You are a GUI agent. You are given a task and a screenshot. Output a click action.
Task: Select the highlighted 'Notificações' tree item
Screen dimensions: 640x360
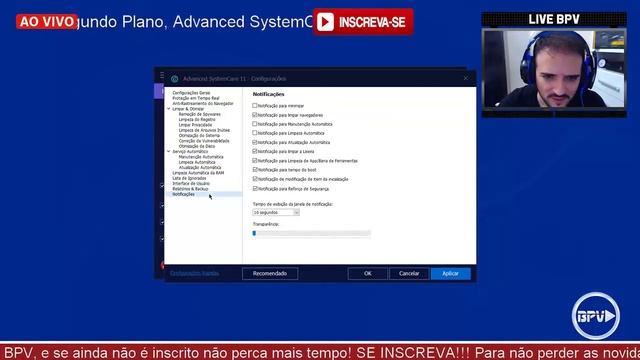(x=183, y=194)
